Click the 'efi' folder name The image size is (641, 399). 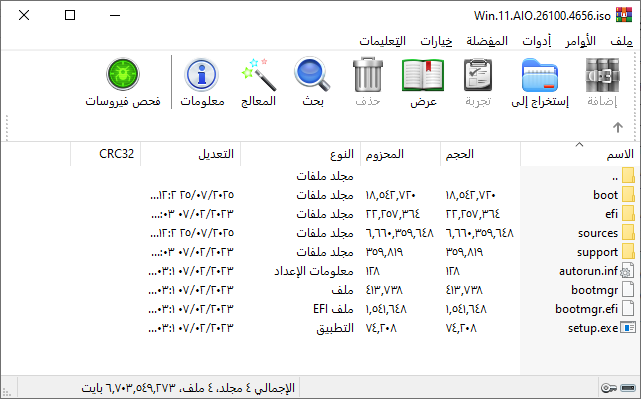pyautogui.click(x=612, y=213)
